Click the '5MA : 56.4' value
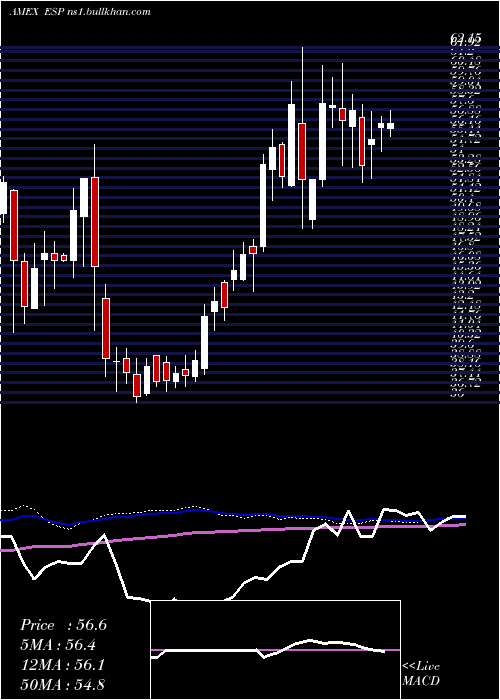This screenshot has height=700, width=500. 59,645
